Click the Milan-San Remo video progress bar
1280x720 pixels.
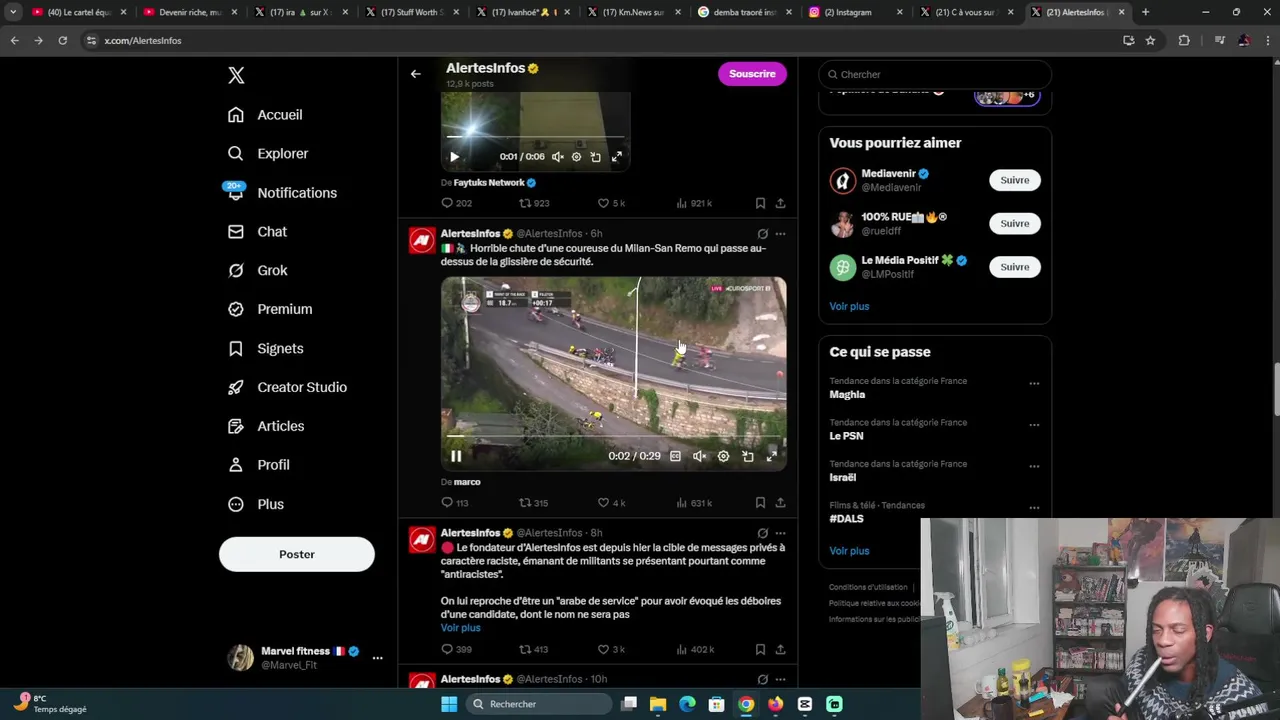pos(613,437)
